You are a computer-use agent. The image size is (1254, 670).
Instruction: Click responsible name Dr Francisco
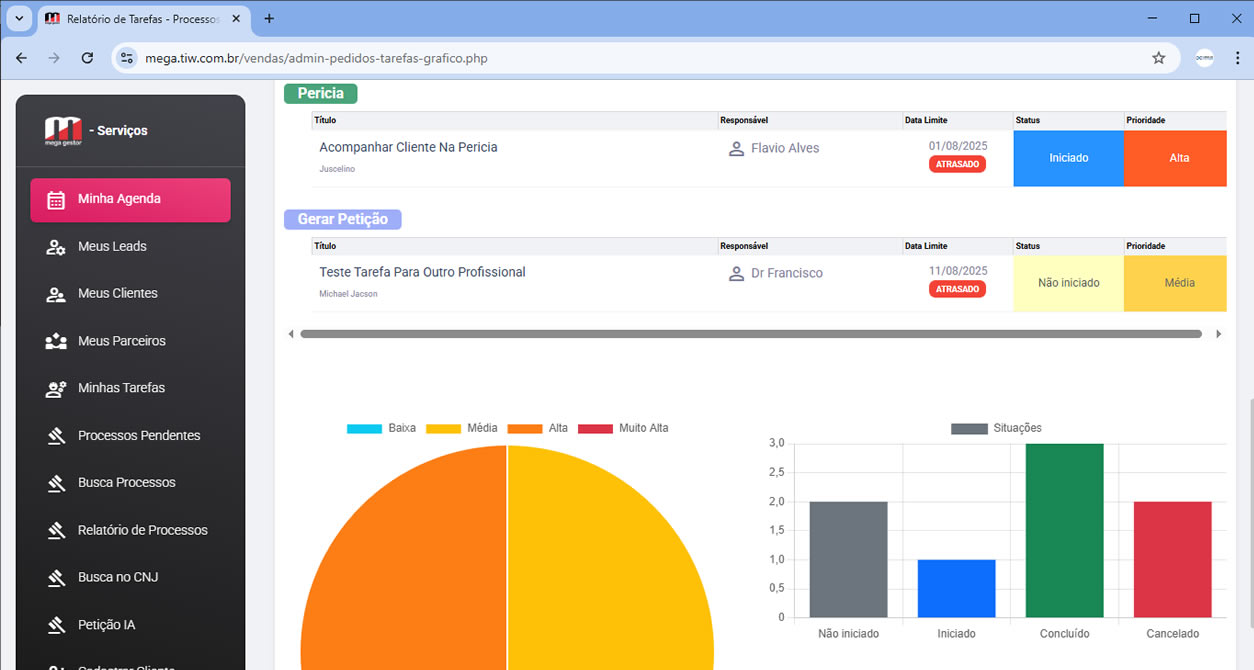point(787,273)
